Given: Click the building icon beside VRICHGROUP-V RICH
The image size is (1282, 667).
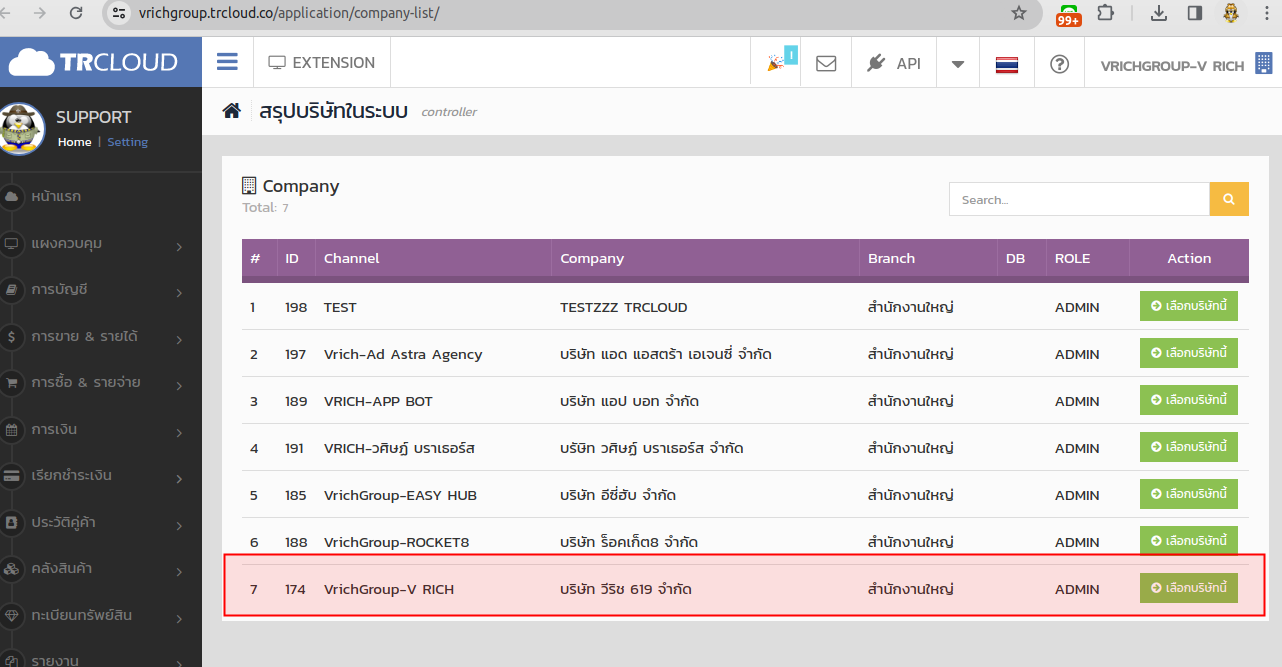Looking at the screenshot, I should pyautogui.click(x=1264, y=63).
